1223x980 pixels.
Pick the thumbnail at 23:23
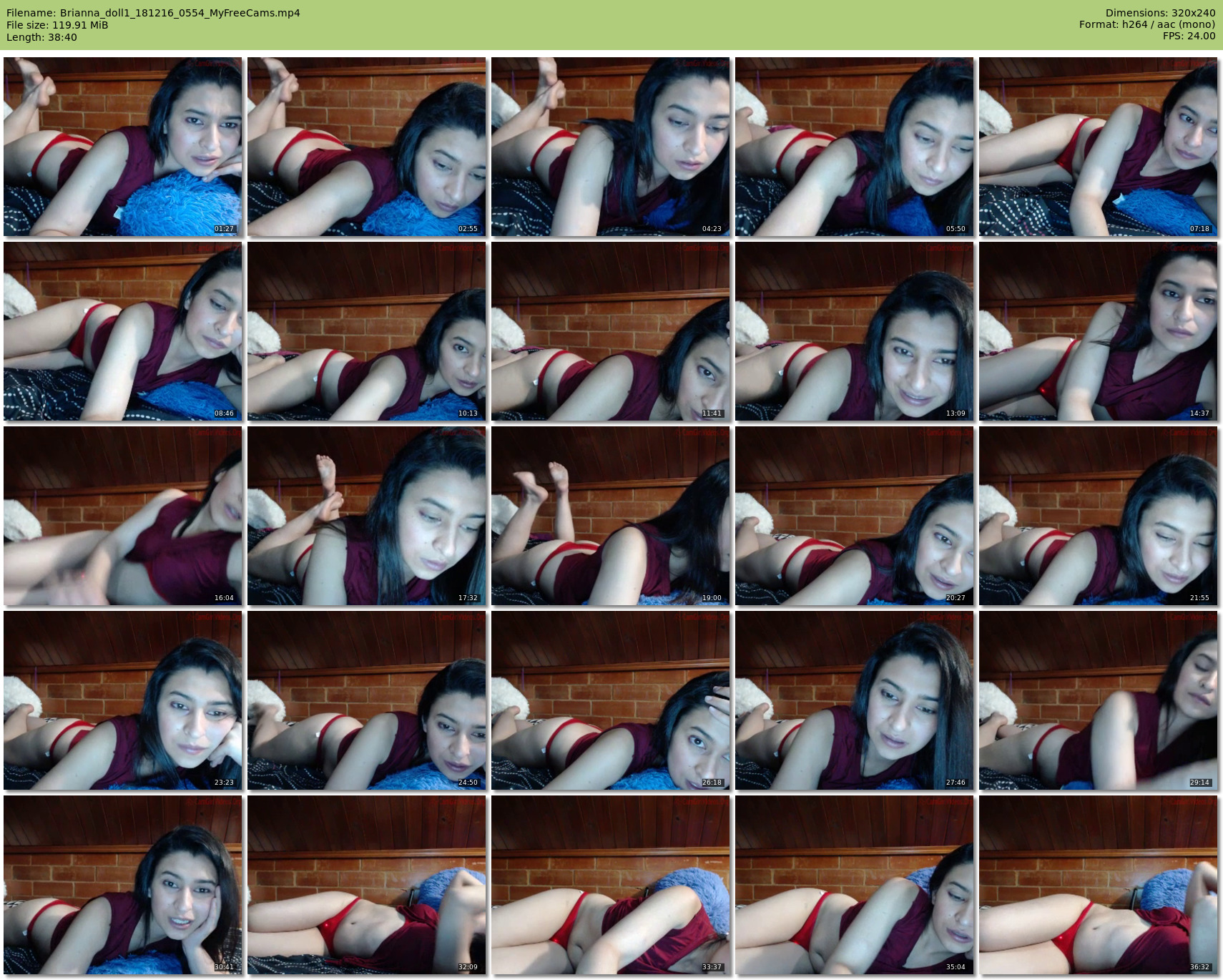point(123,700)
